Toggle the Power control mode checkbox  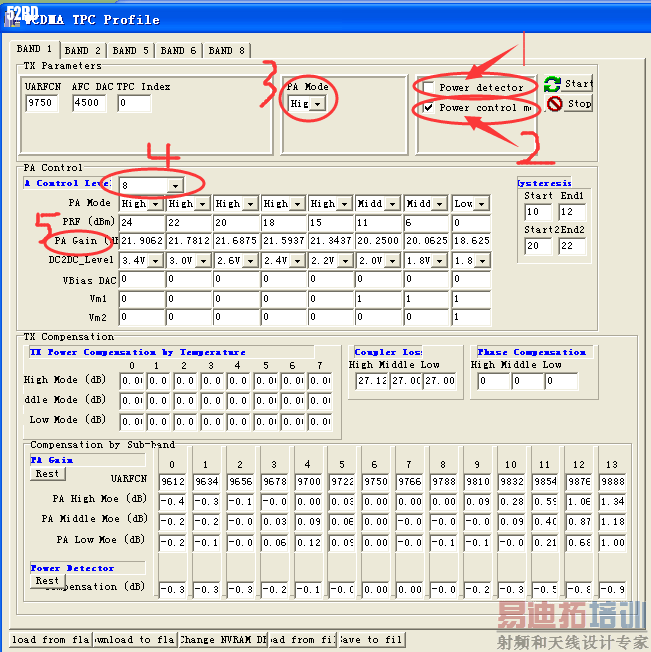tap(429, 108)
